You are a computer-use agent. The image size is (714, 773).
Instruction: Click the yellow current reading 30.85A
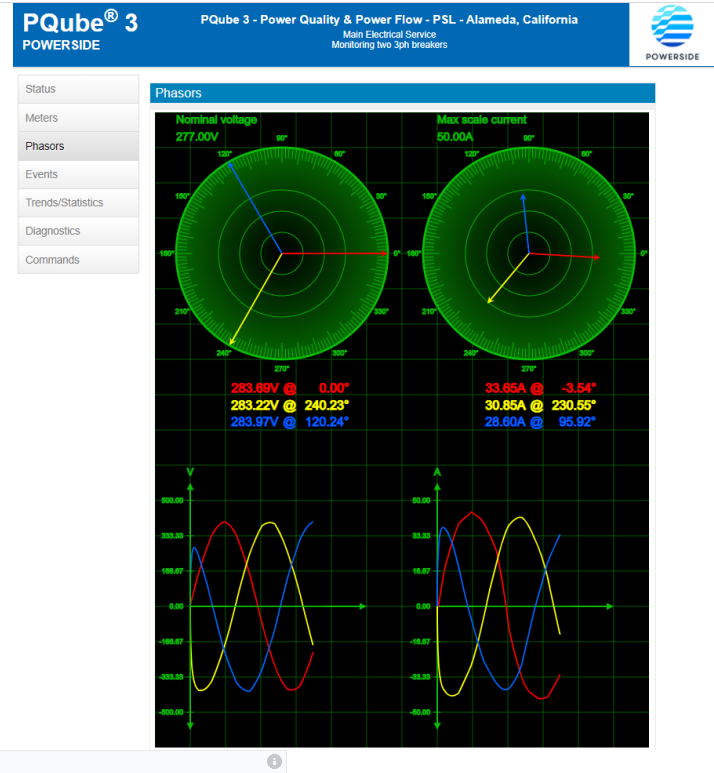point(505,405)
